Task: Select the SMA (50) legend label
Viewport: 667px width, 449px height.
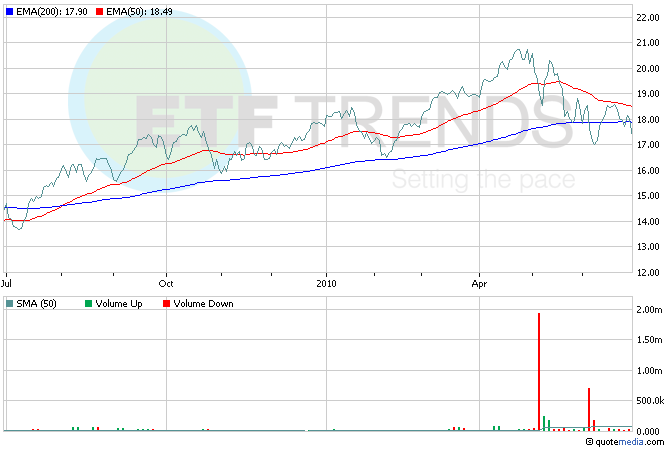Action: pyautogui.click(x=36, y=304)
